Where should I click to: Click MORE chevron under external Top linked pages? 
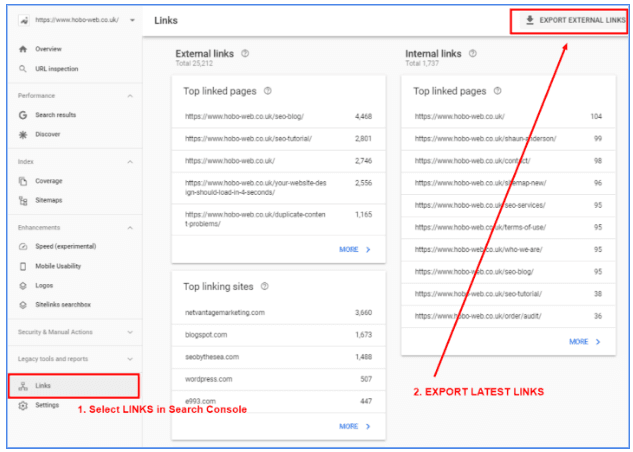pos(368,250)
